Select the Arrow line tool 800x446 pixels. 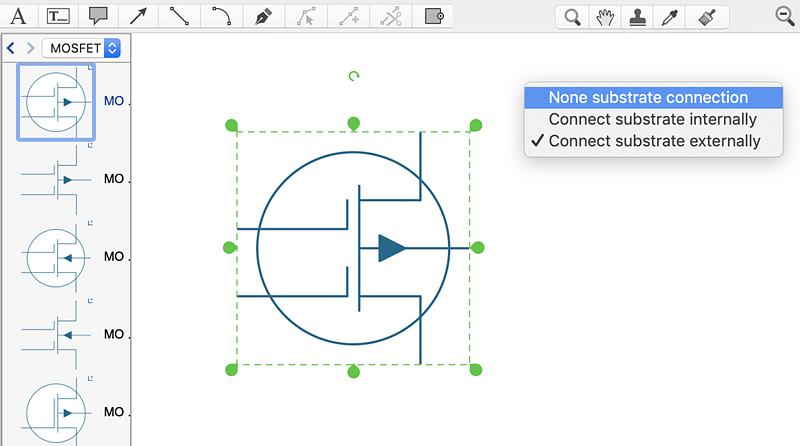click(138, 16)
